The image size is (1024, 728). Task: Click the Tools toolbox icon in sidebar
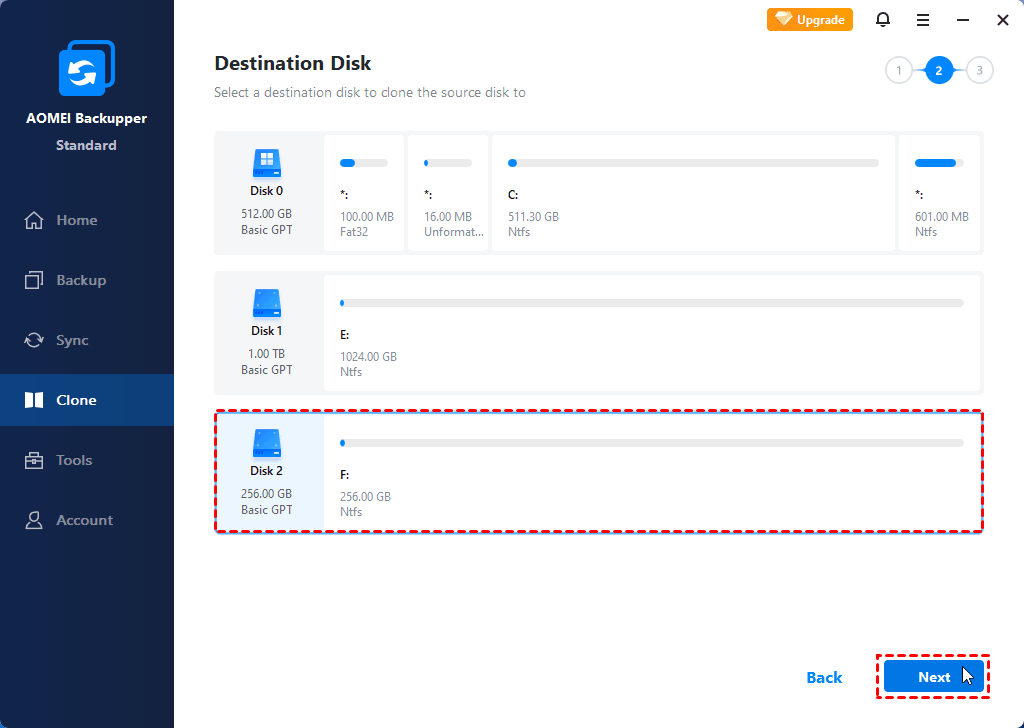(34, 460)
